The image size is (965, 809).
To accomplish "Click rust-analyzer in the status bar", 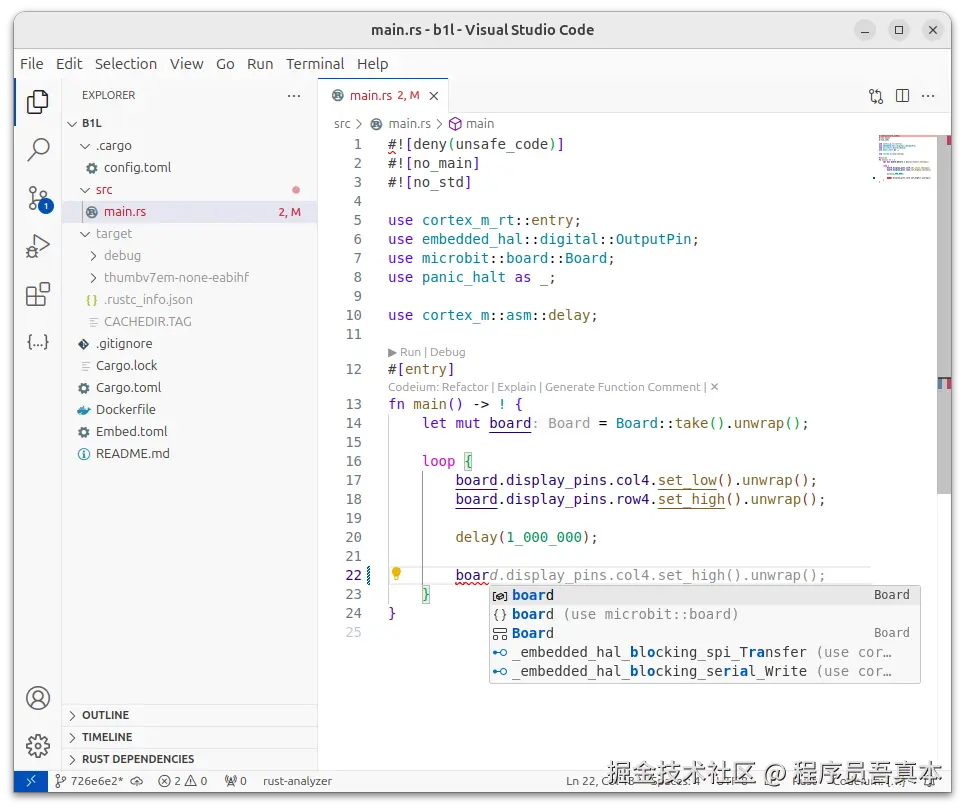I will (x=297, y=781).
